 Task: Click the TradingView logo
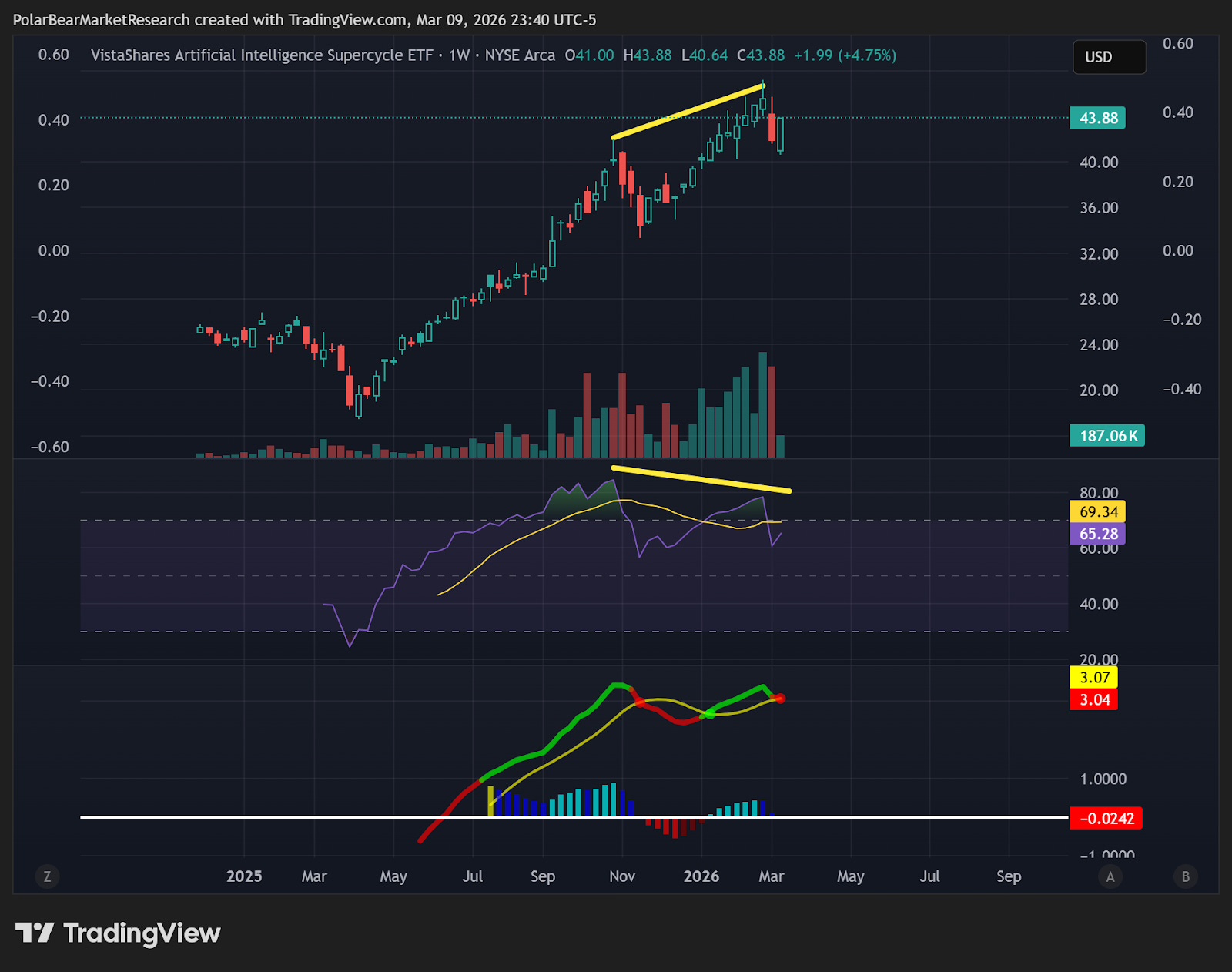click(118, 933)
